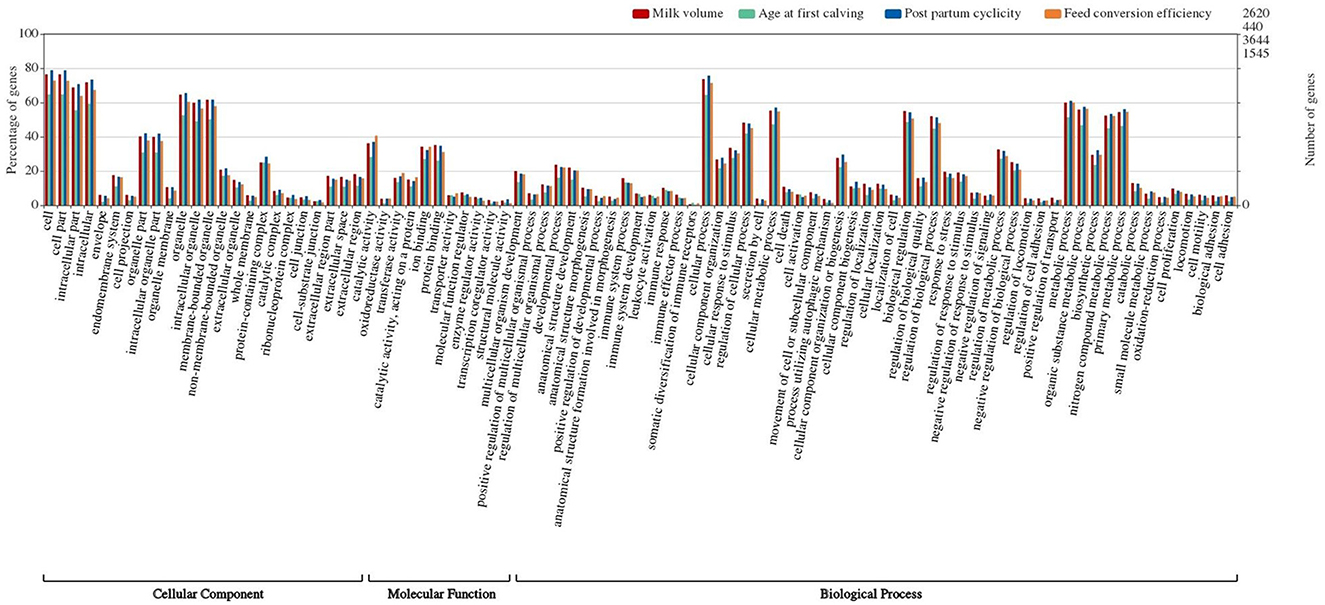Click the 'whole membrane' category label
1325x605 pixels.
(x=243, y=256)
